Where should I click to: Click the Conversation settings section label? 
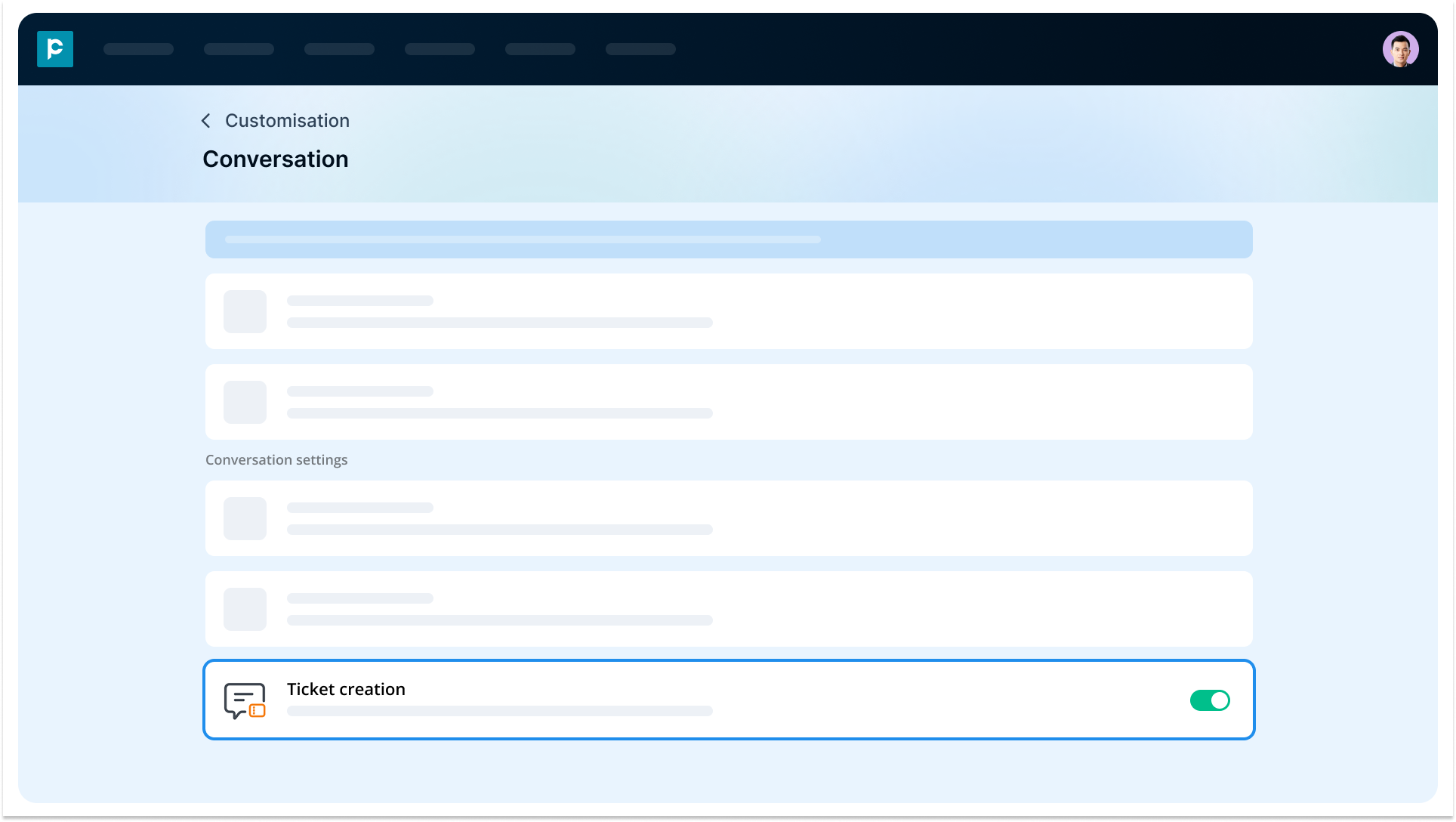[276, 459]
